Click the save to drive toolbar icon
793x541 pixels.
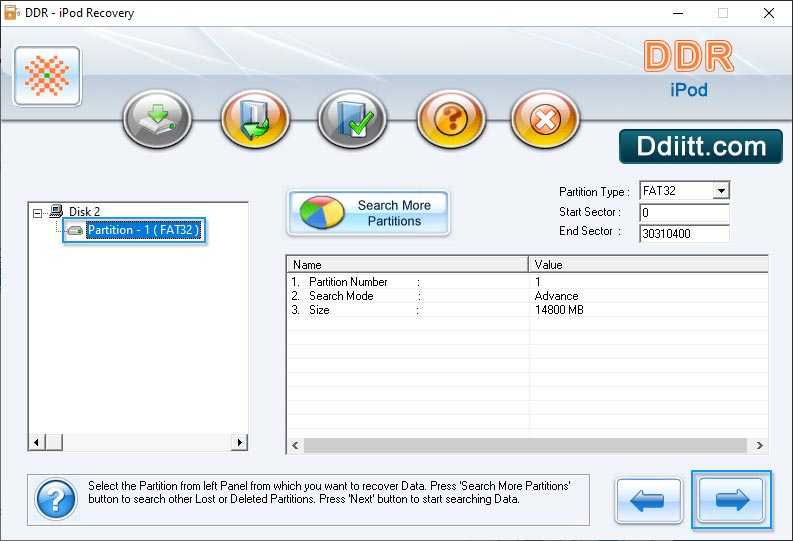(156, 120)
